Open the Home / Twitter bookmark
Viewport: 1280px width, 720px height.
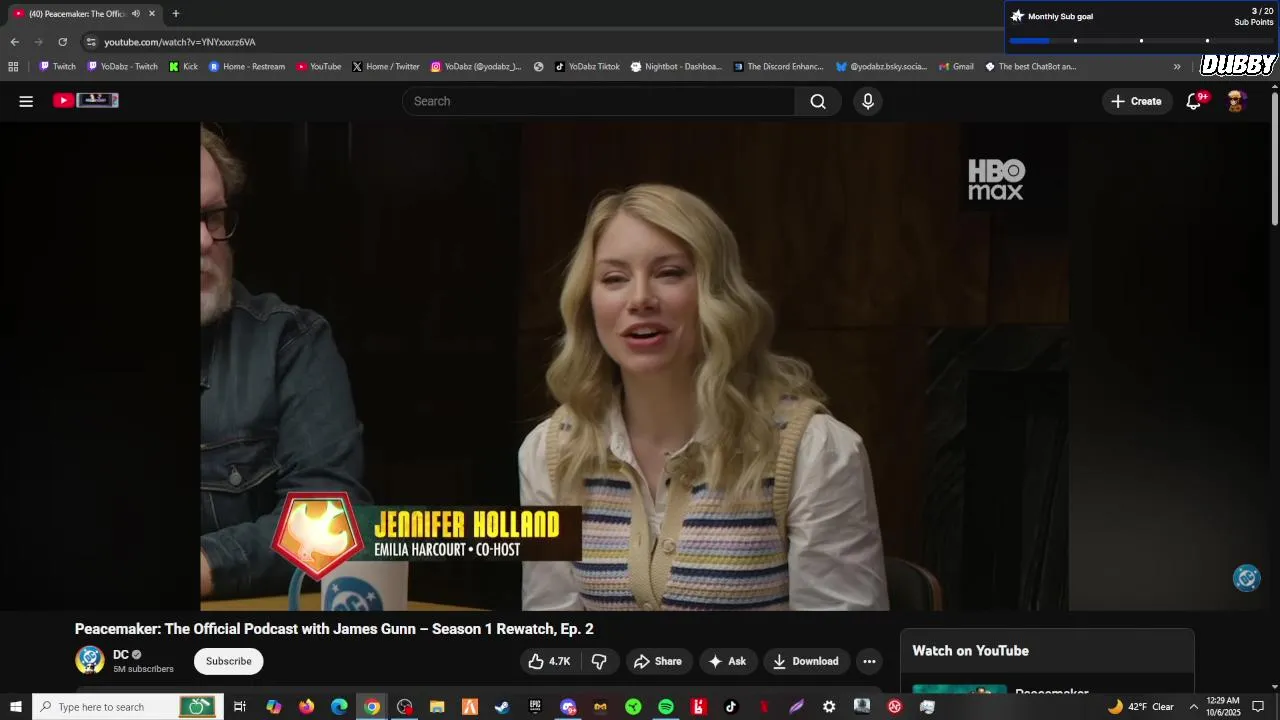(x=385, y=67)
